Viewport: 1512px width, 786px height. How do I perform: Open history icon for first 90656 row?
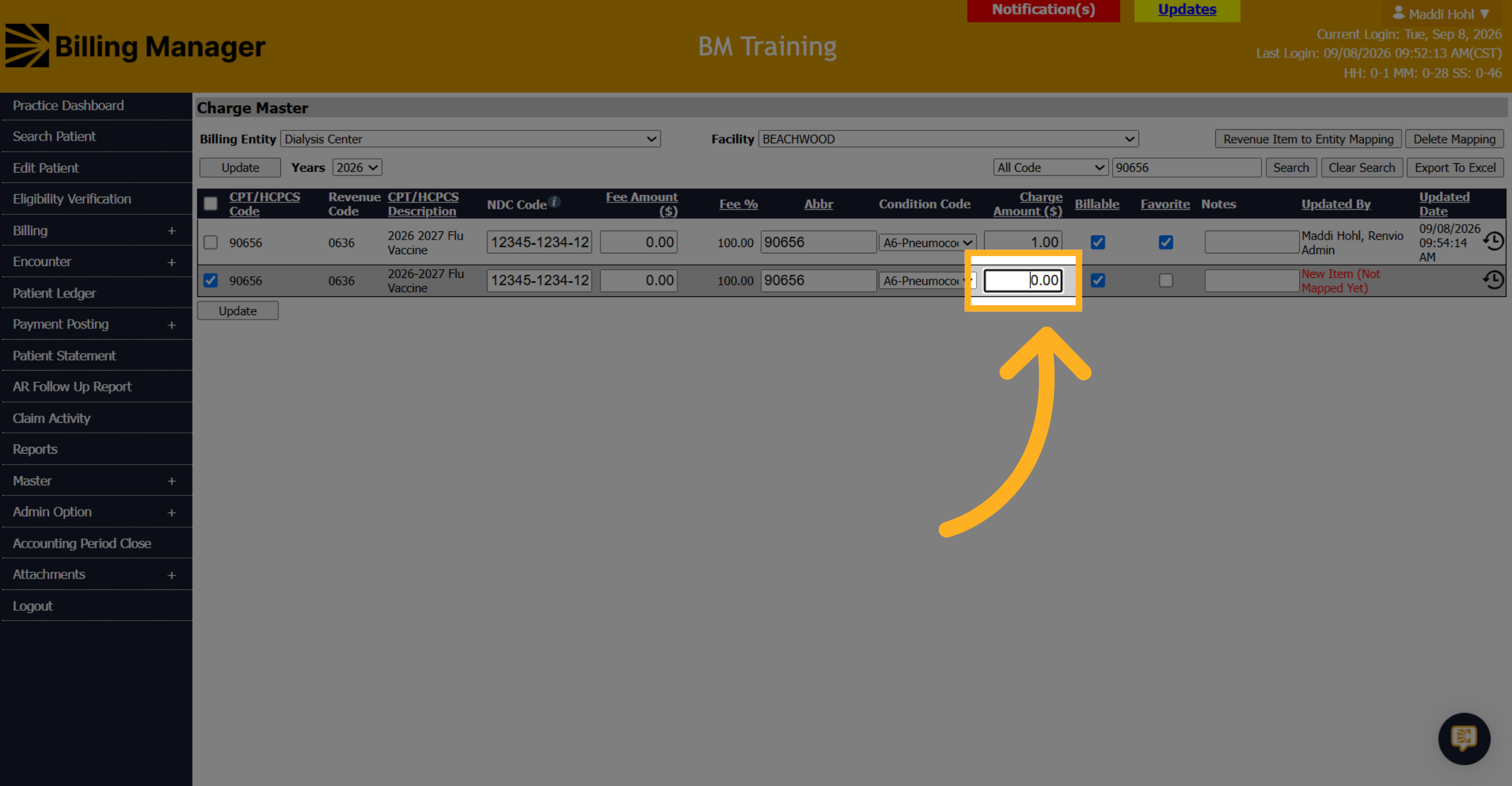[1494, 241]
